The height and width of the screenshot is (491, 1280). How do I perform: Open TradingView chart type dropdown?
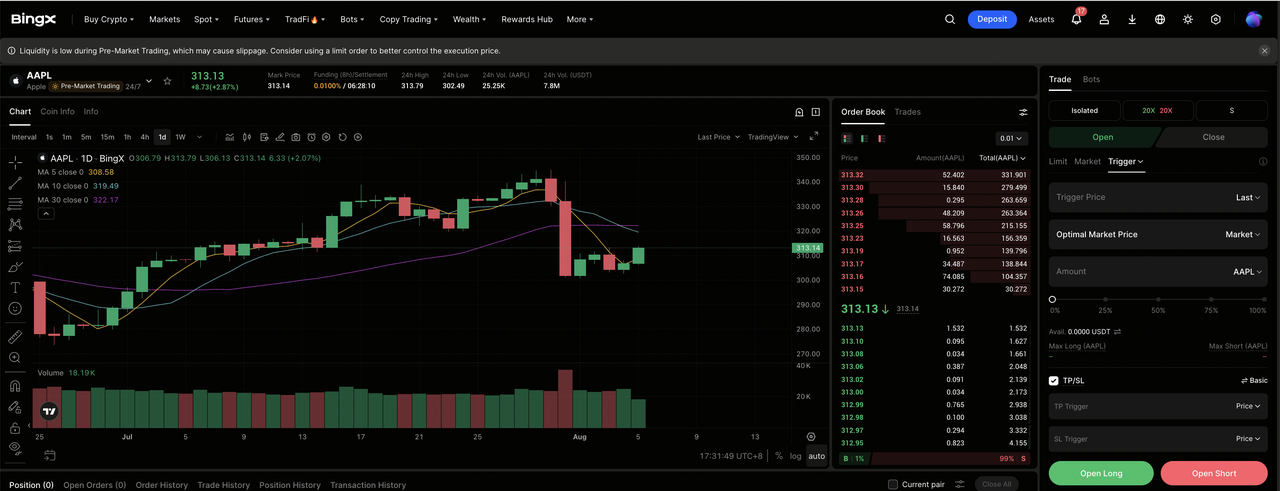tap(772, 137)
